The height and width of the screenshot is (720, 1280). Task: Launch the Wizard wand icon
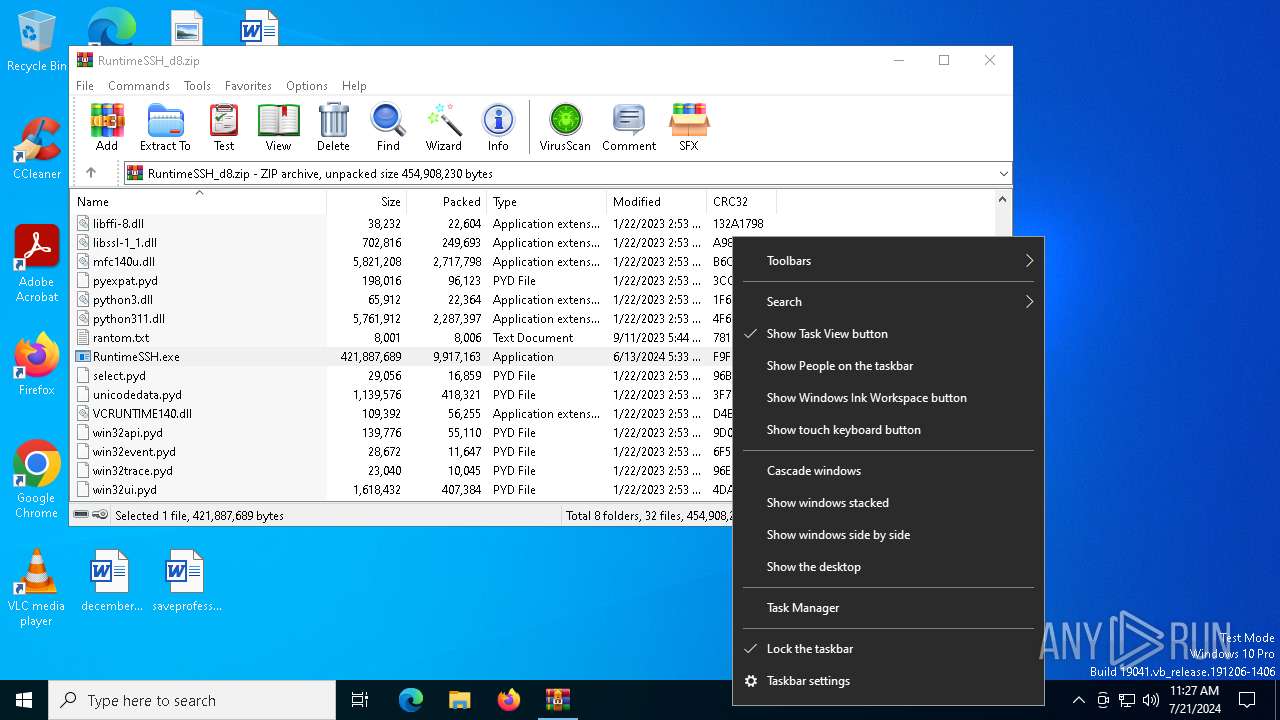pyautogui.click(x=443, y=127)
